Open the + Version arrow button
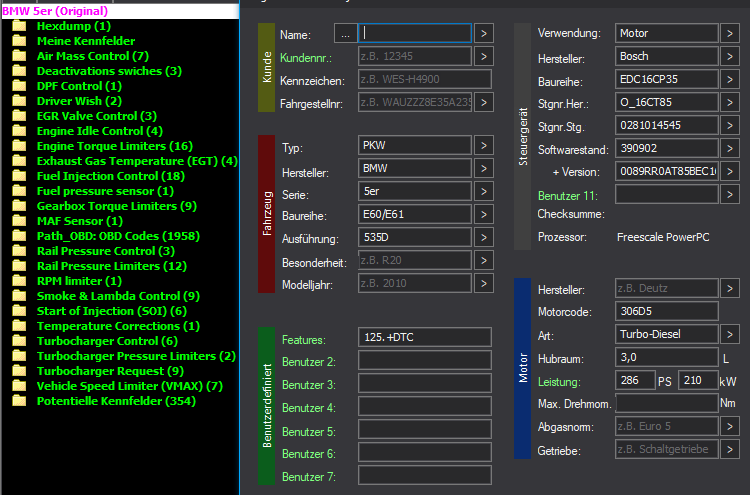750x495 pixels. 730,171
